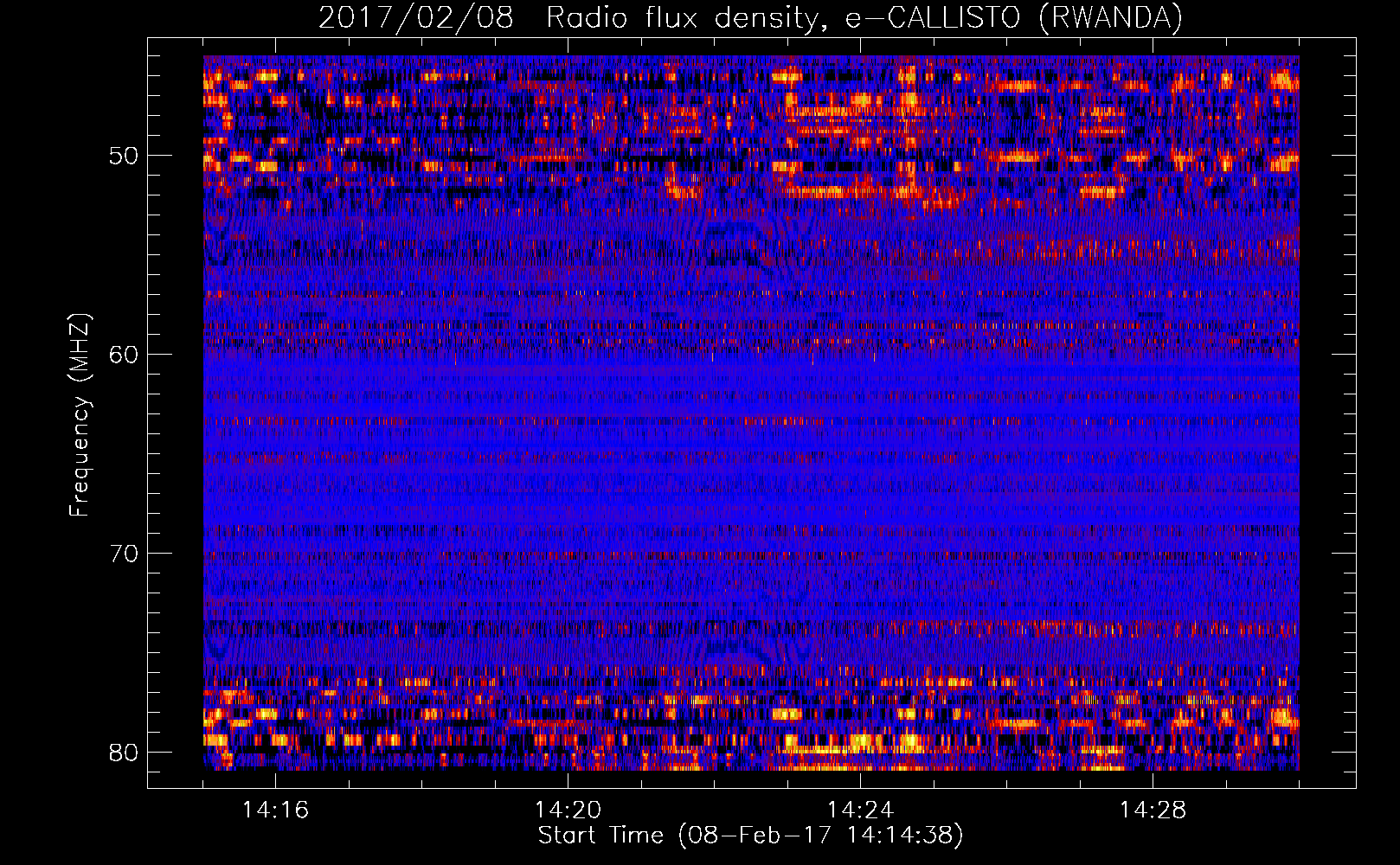
Task: Click the '14:24' time tick label
Action: [x=860, y=811]
